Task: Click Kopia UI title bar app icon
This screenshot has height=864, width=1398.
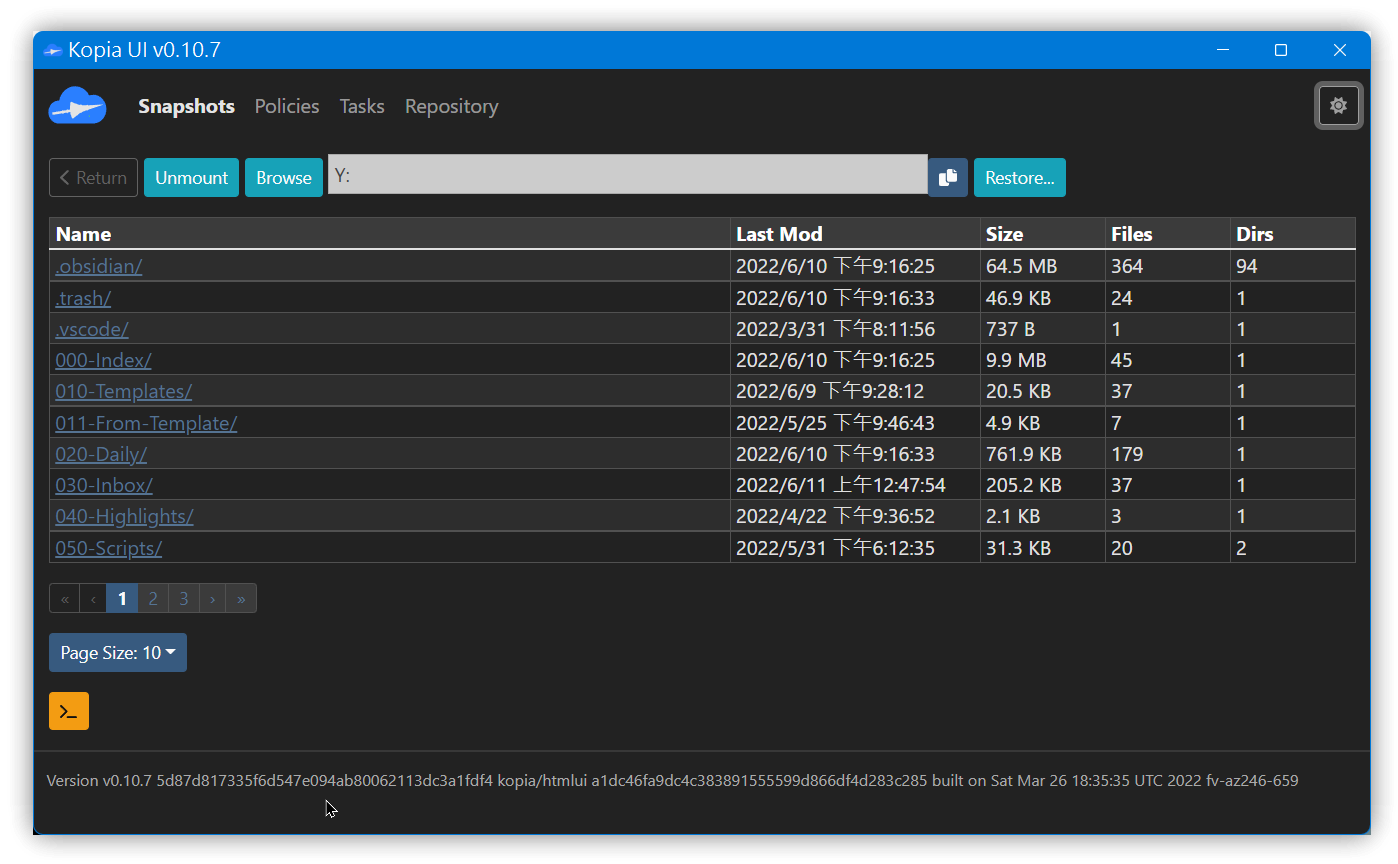Action: (53, 50)
